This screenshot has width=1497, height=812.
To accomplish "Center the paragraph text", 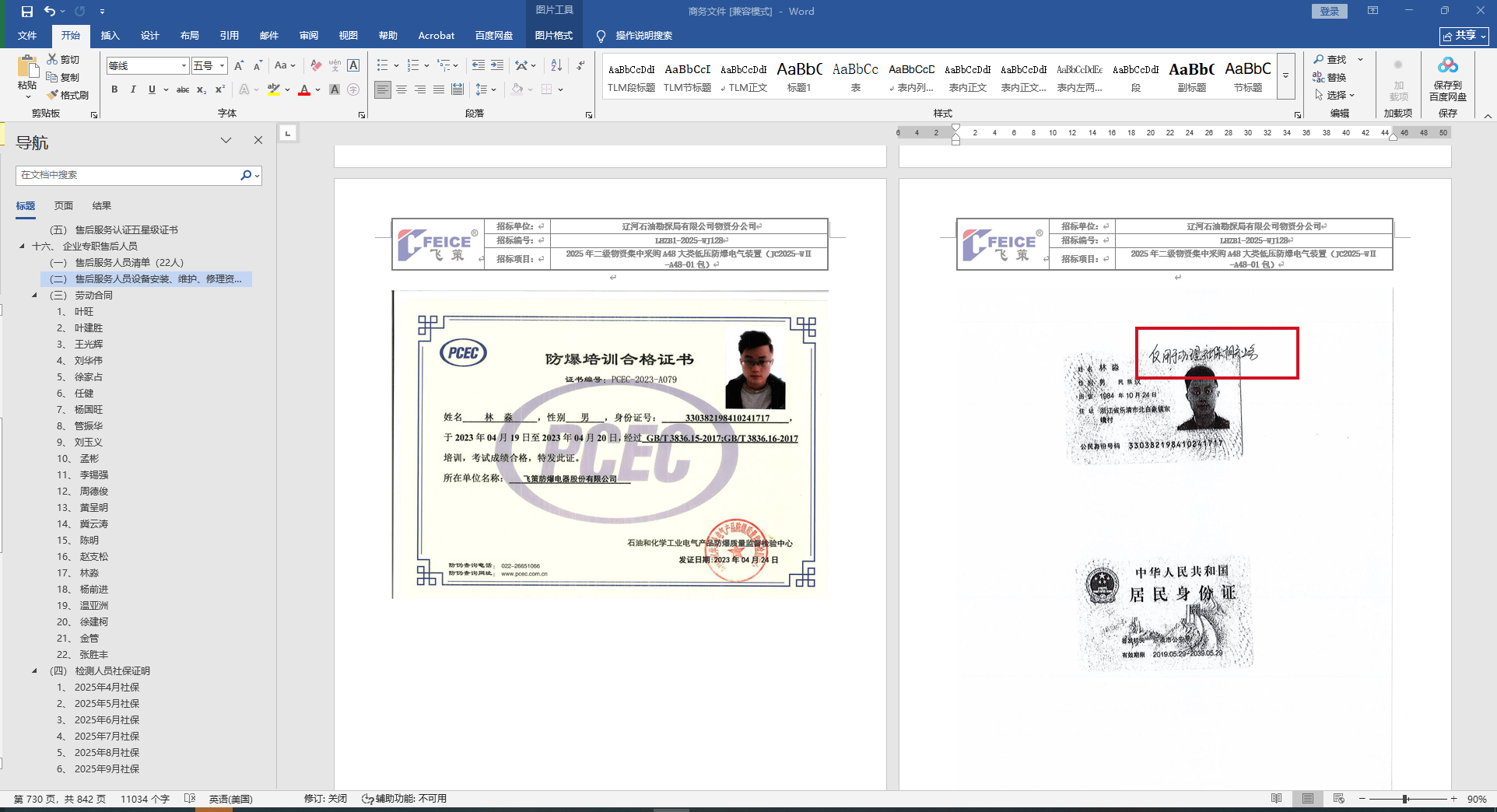I will pyautogui.click(x=401, y=89).
